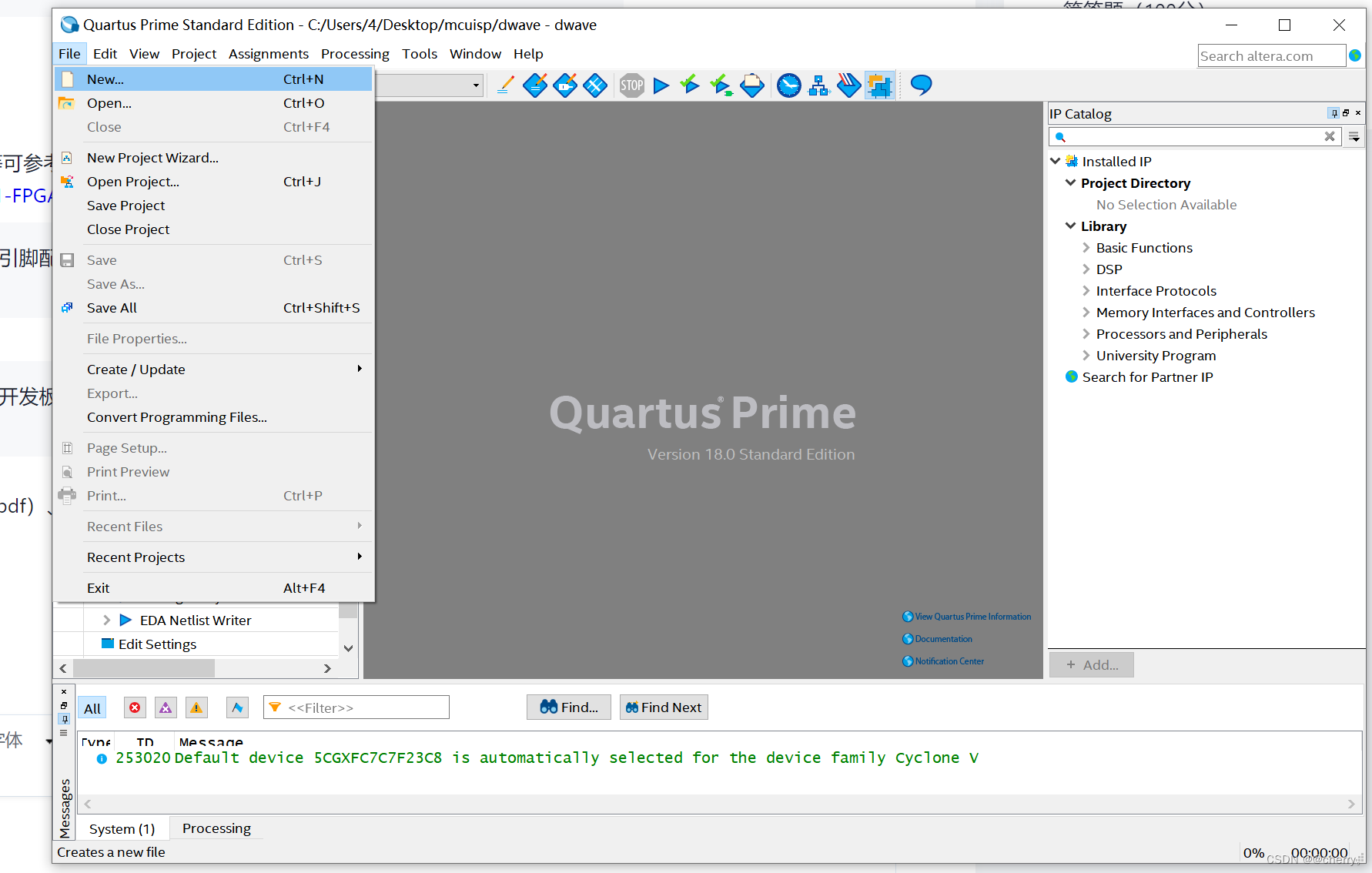
Task: Open Messages panel hamburger menu icon
Action: pos(64,733)
